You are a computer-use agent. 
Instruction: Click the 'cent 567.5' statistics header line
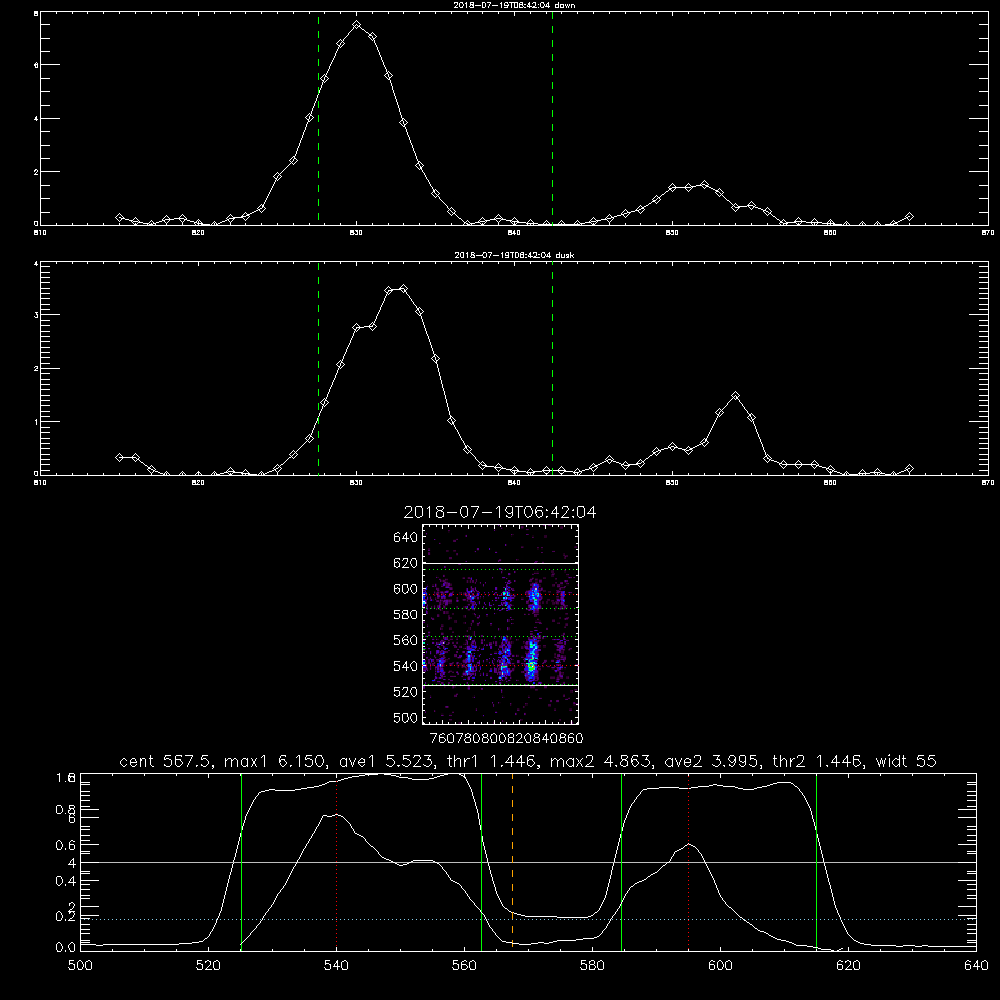[528, 761]
